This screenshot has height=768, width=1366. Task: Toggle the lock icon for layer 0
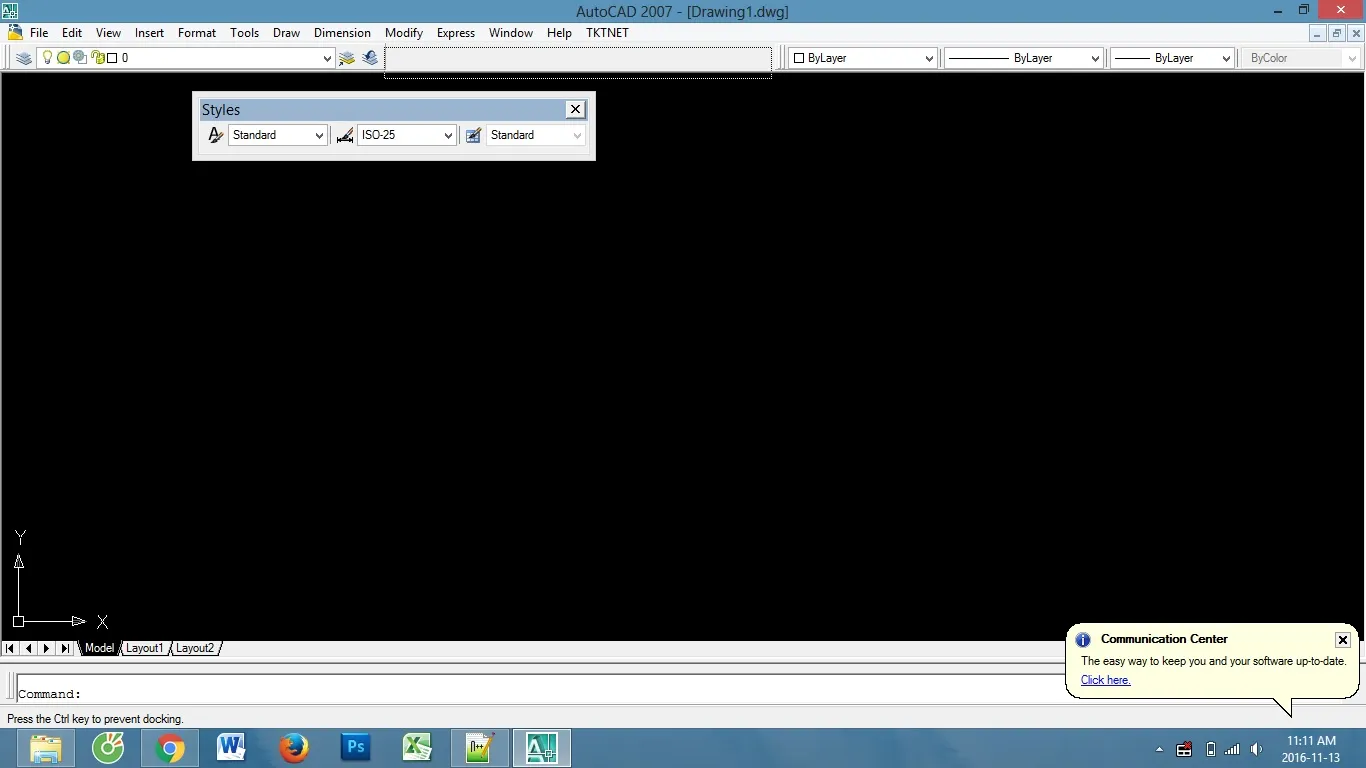click(x=97, y=58)
